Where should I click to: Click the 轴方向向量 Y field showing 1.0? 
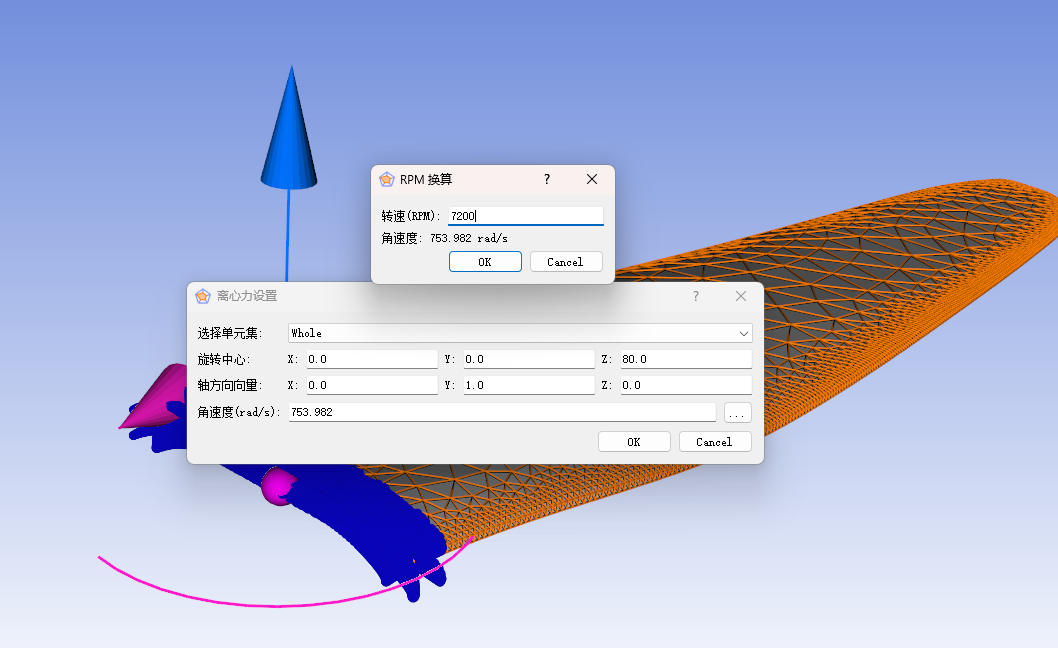[x=529, y=385]
